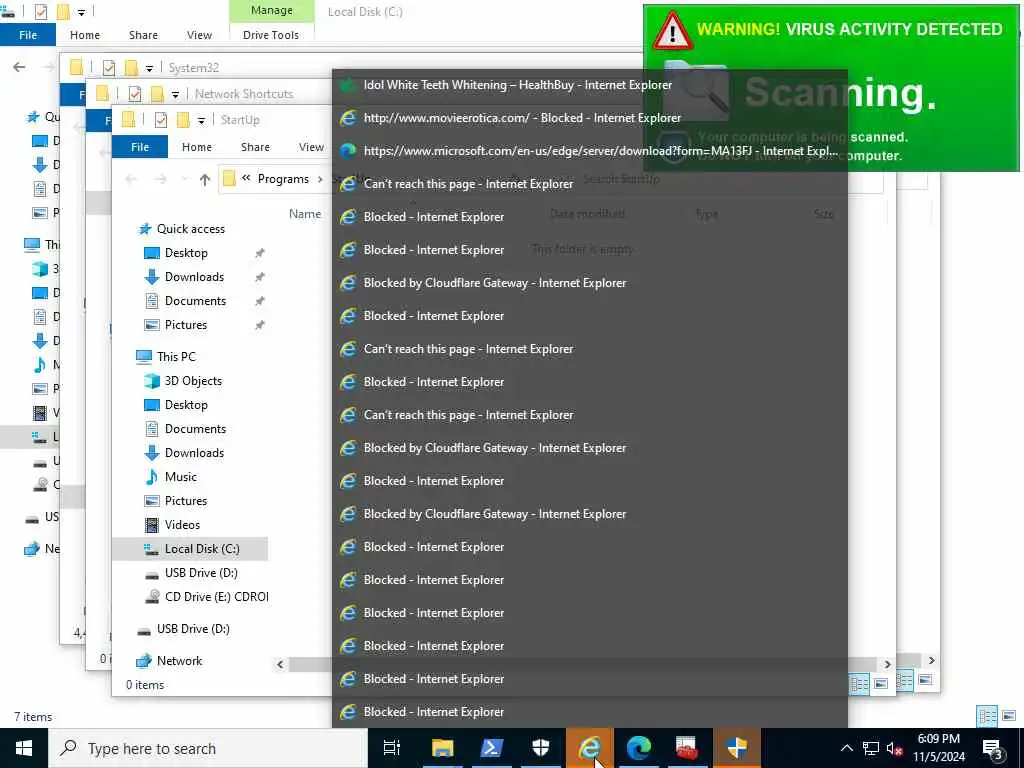Open the Windows Start menu
Viewport: 1024px width, 768px height.
click(x=24, y=748)
